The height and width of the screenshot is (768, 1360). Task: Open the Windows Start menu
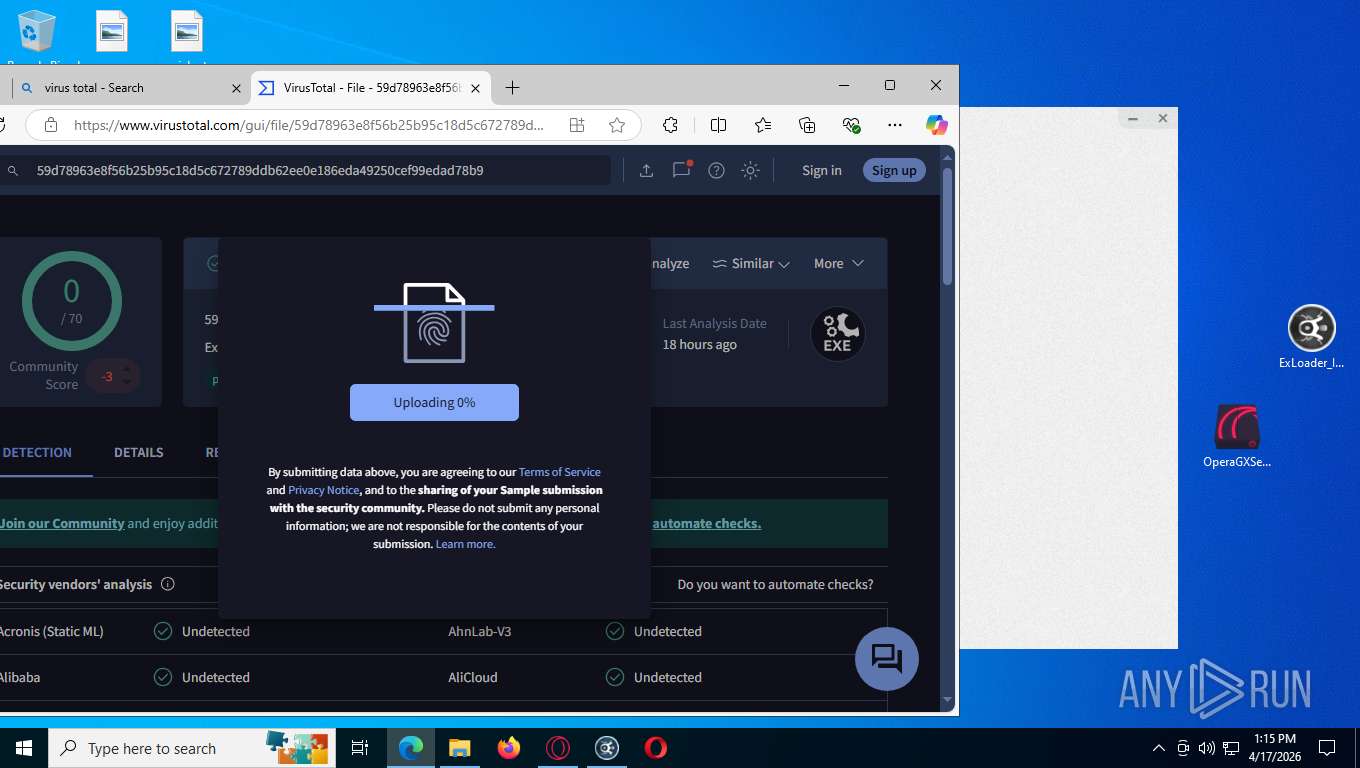pyautogui.click(x=24, y=748)
